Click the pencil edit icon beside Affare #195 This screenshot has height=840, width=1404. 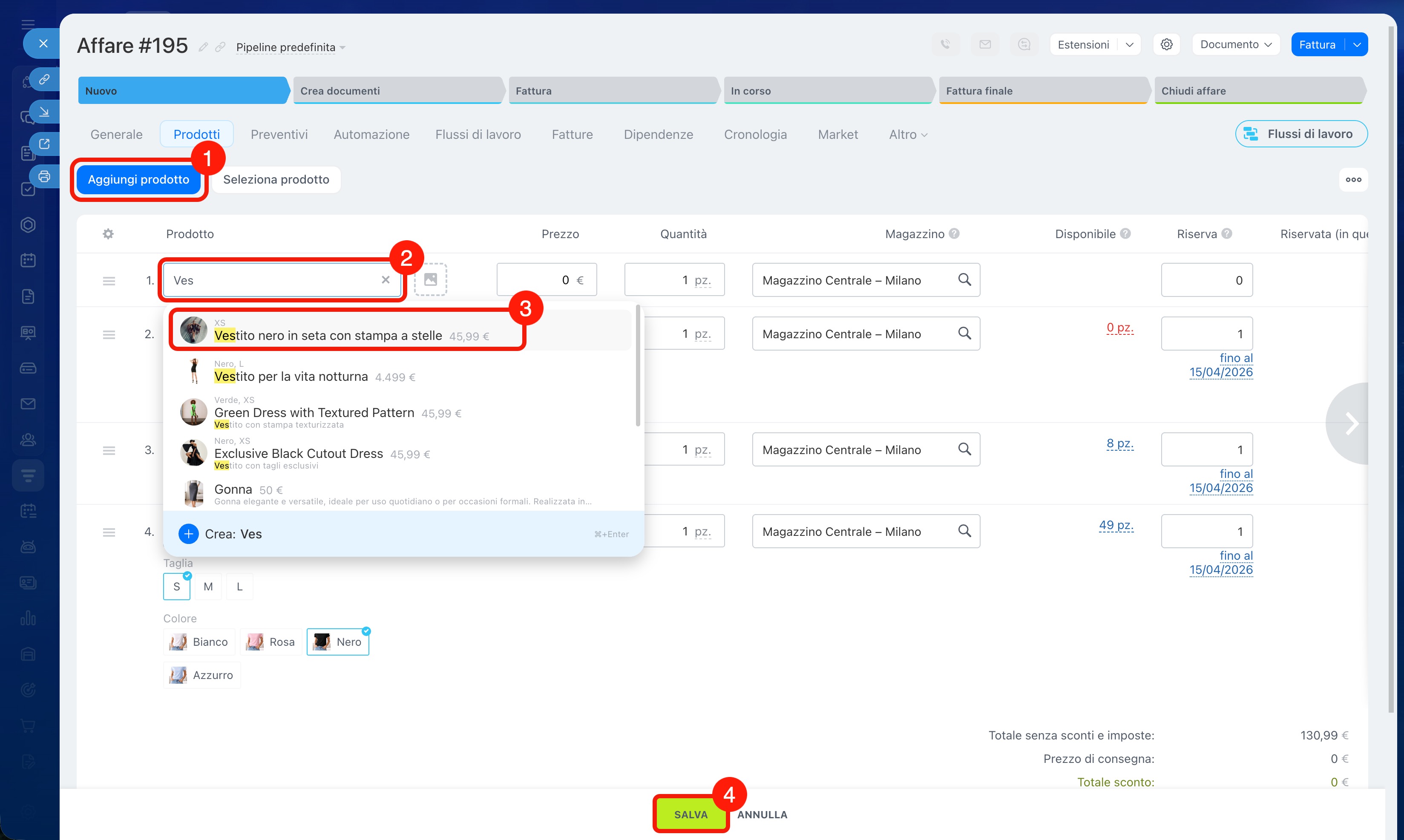click(x=203, y=47)
